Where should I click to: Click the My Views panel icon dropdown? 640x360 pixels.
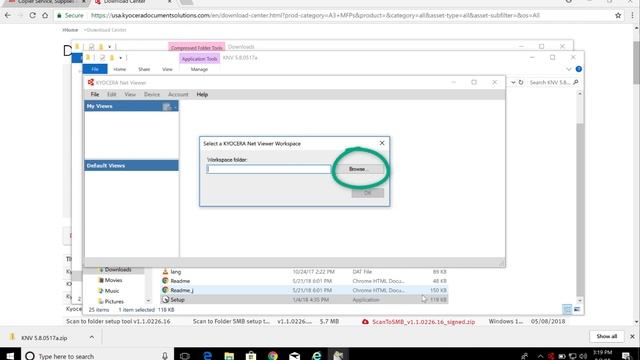click(169, 107)
